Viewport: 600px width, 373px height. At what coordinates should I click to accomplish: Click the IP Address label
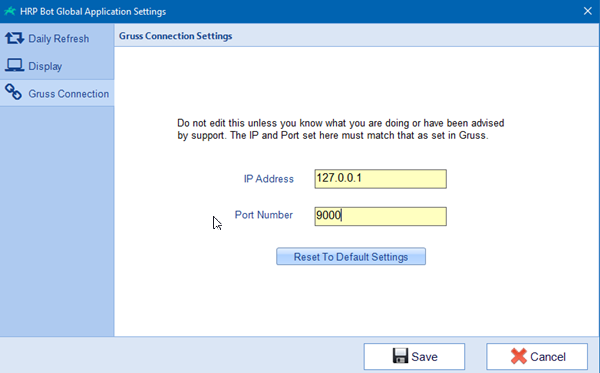269,179
